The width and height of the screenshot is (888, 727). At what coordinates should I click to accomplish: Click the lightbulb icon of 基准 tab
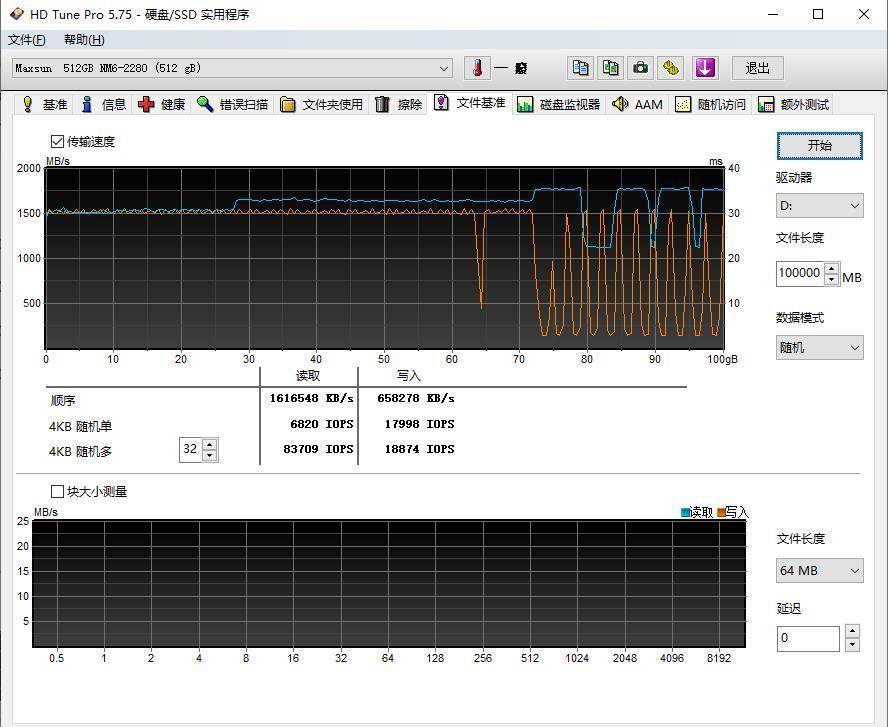[x=27, y=104]
